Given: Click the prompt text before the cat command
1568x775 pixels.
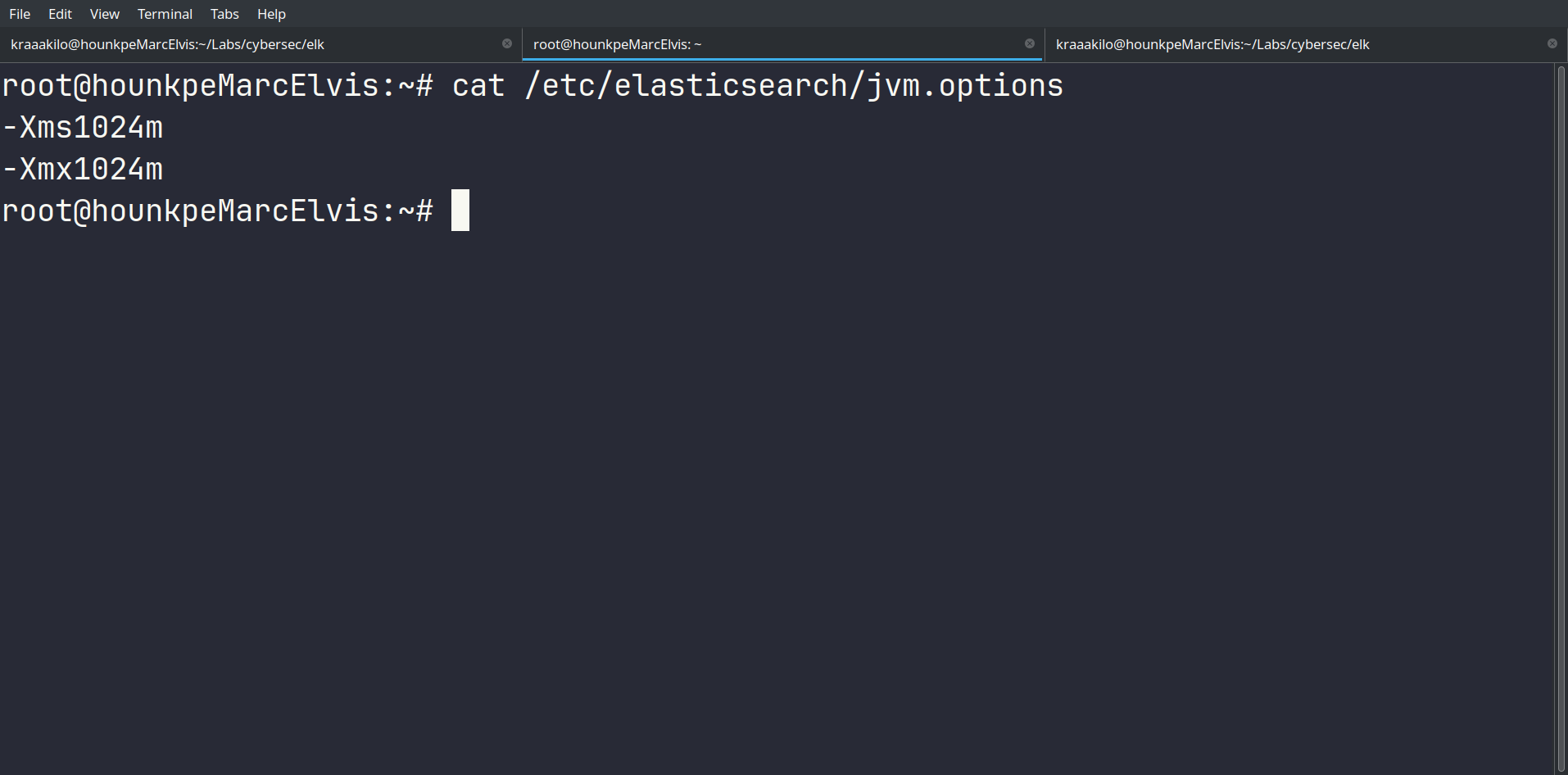Looking at the screenshot, I should [x=217, y=86].
